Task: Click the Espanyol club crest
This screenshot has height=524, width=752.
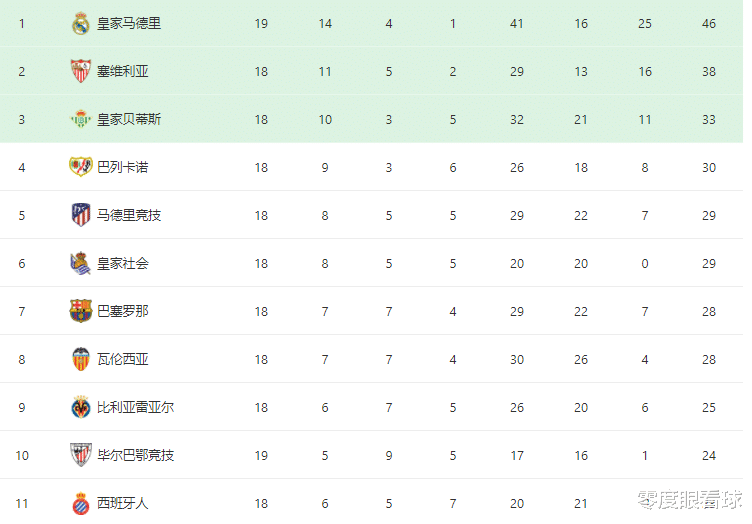Action: point(81,503)
